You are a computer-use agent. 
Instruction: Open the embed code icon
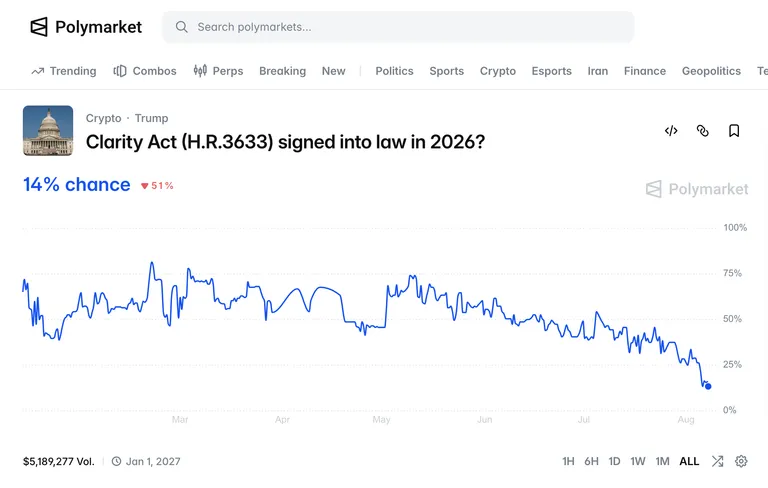point(671,131)
